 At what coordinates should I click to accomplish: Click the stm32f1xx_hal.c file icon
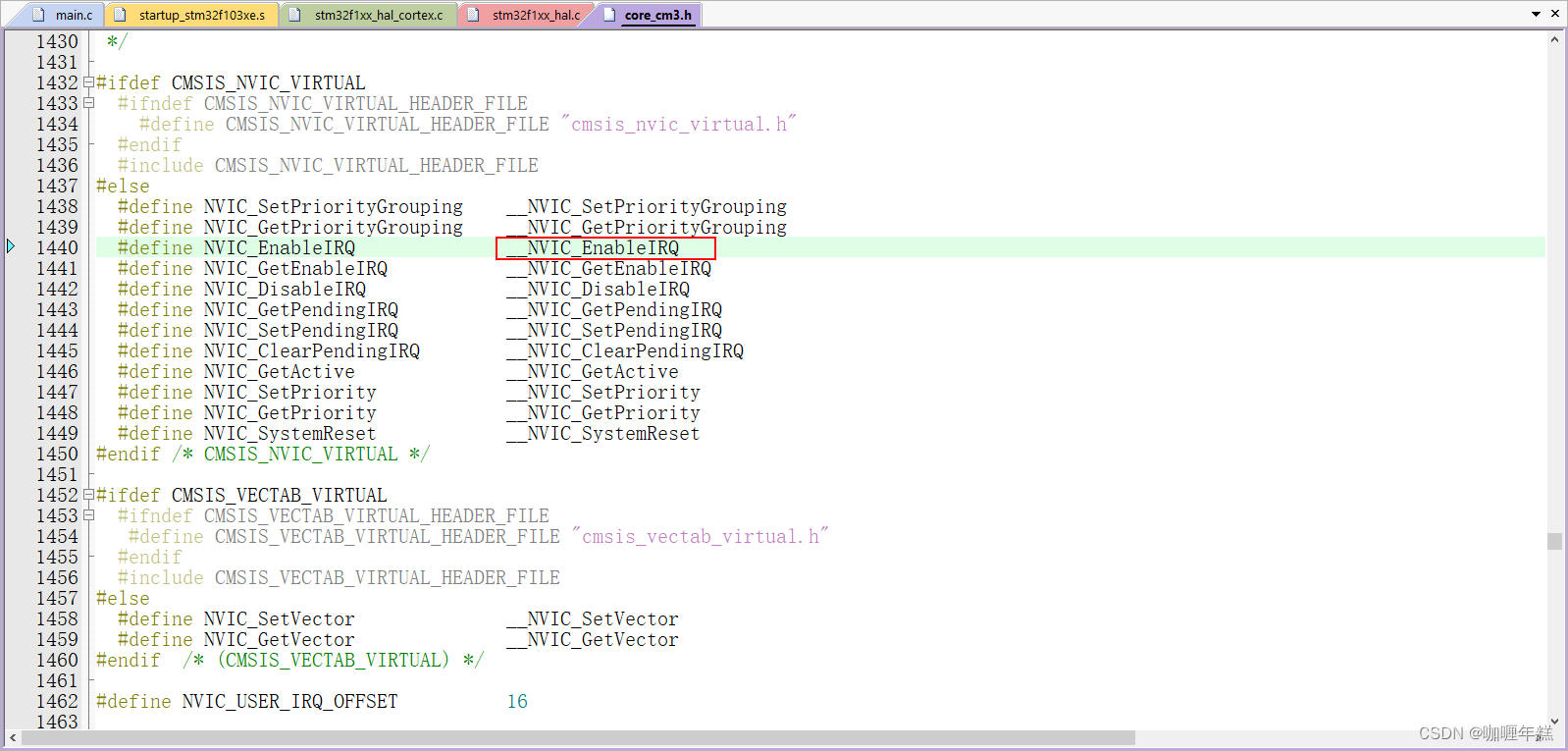(474, 15)
